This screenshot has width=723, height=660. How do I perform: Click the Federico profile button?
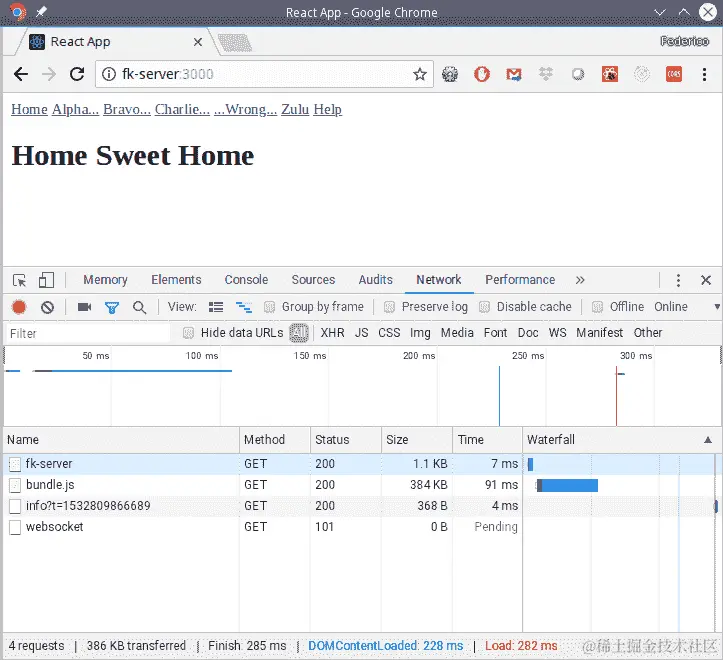(x=684, y=42)
